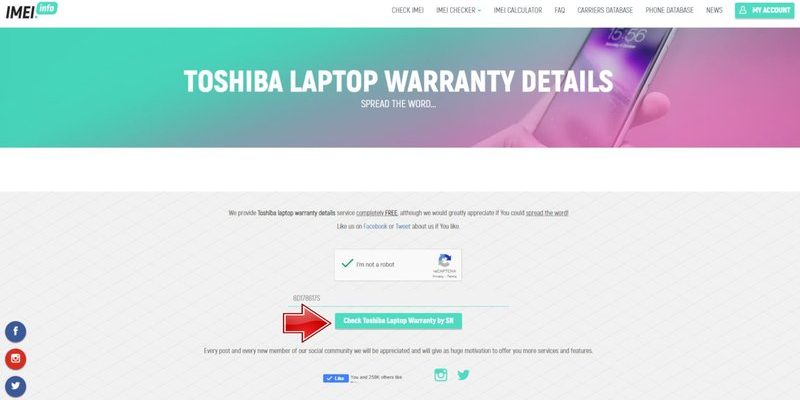Screen dimensions: 800x400
Task: Focus the serial number input field
Action: coord(398,298)
